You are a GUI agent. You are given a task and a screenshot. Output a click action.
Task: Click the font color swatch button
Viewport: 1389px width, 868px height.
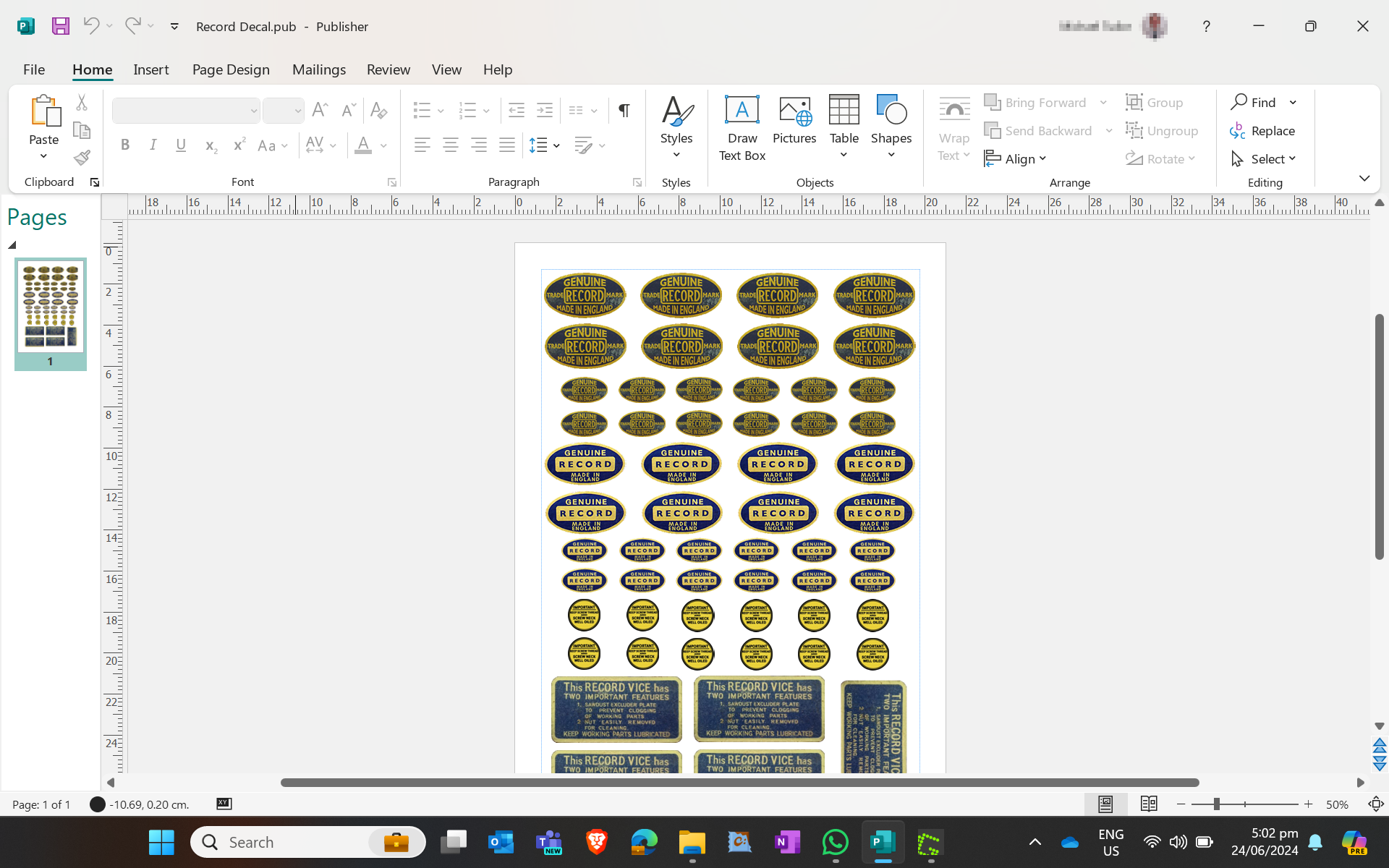(x=363, y=145)
